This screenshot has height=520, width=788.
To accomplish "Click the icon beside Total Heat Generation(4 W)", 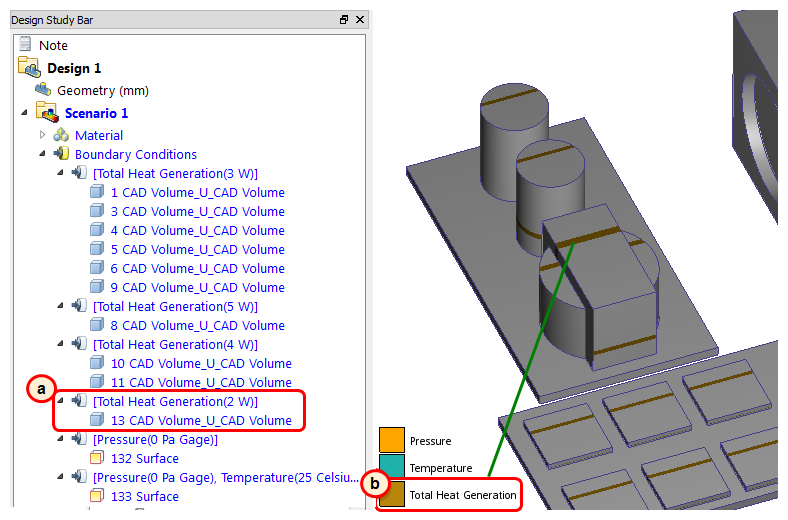I will [79, 344].
